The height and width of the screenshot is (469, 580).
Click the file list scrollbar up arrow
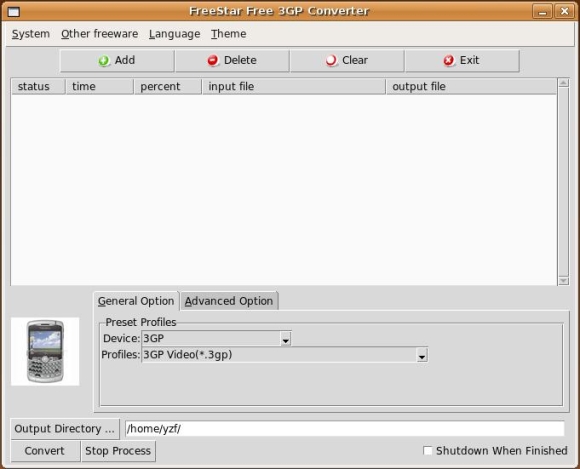[x=563, y=83]
